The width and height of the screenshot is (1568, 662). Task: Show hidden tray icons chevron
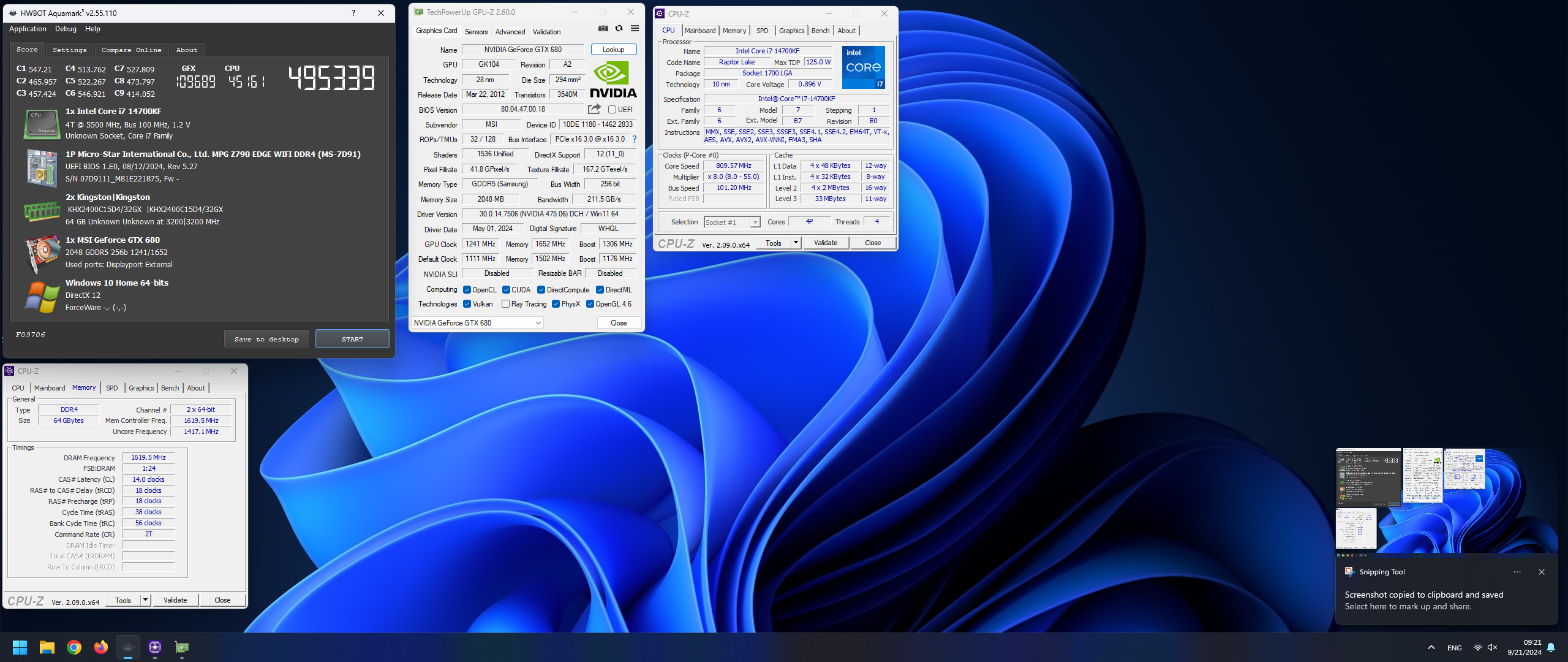pyautogui.click(x=1431, y=647)
